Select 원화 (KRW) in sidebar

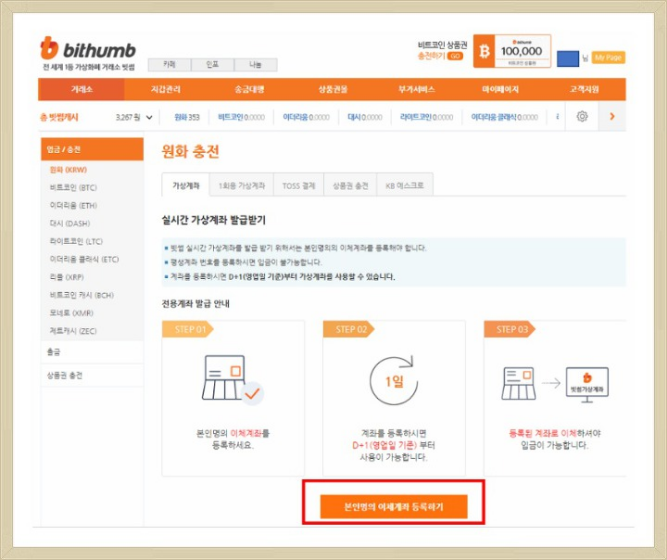[68, 170]
